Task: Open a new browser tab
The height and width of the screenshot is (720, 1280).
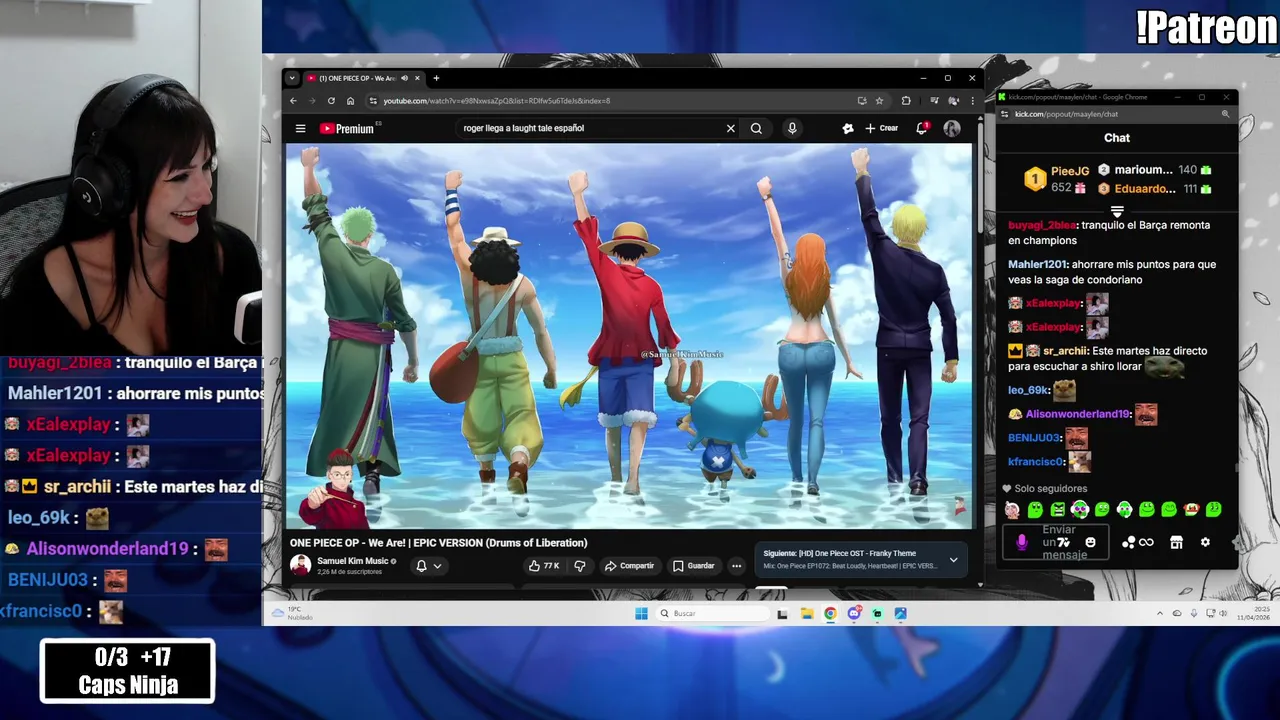Action: [x=436, y=78]
